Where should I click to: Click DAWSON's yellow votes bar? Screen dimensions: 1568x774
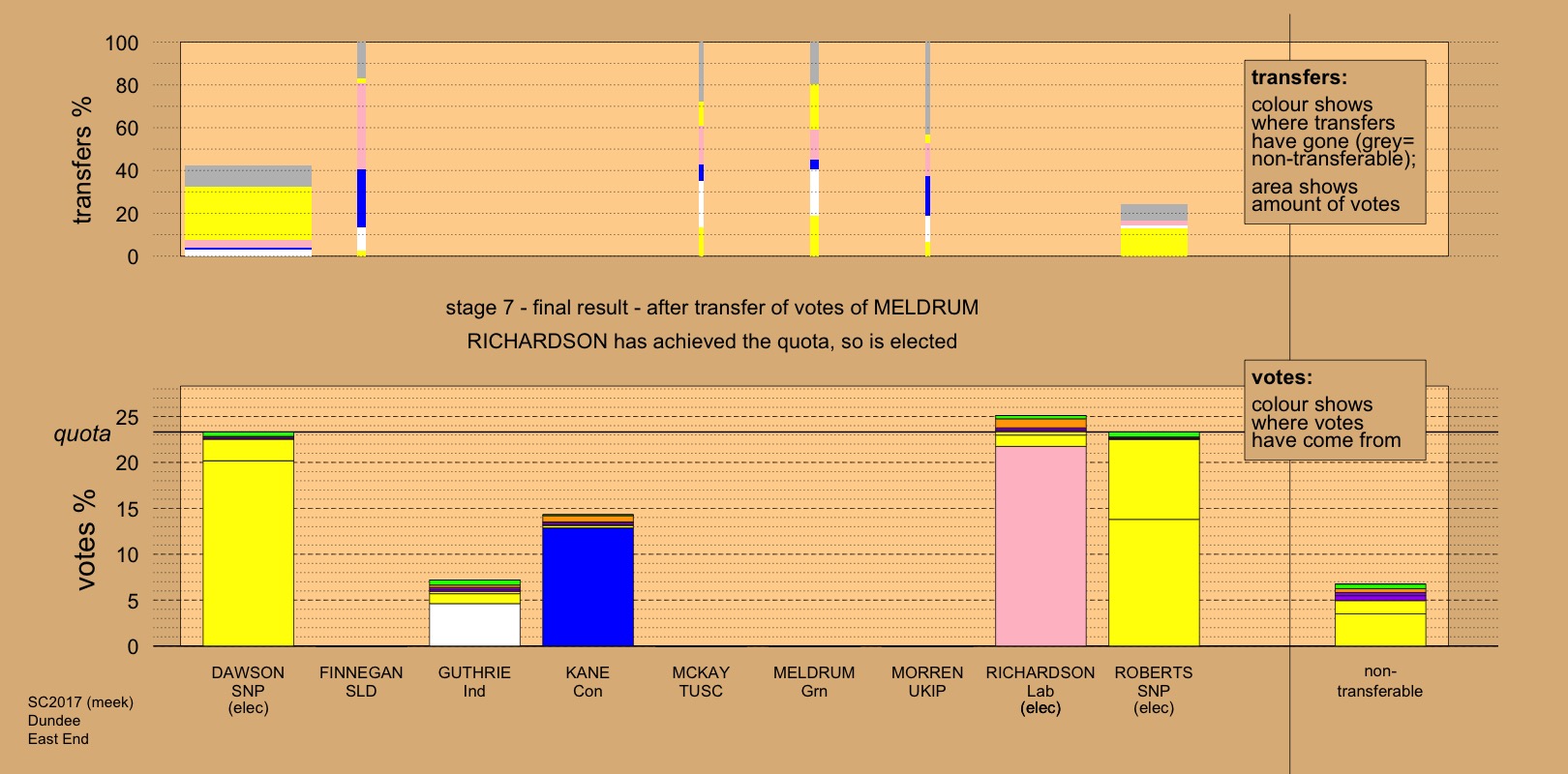248,551
